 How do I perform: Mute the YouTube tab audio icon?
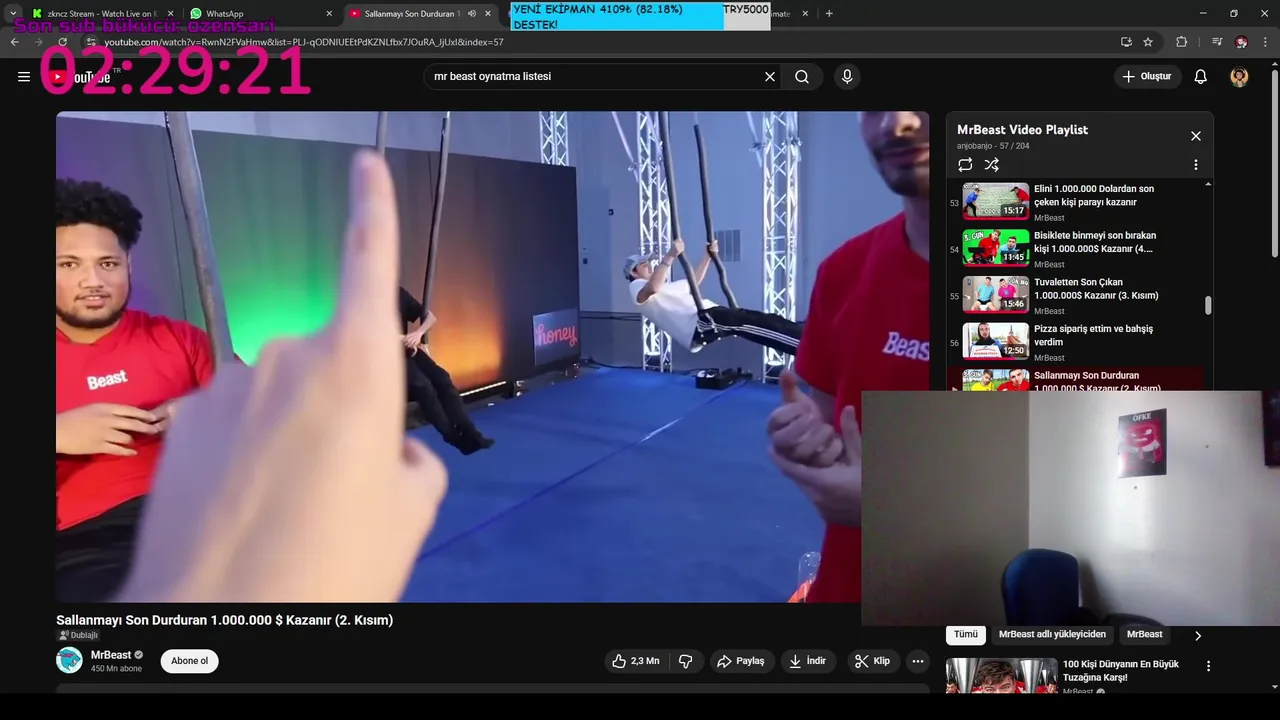(x=472, y=14)
